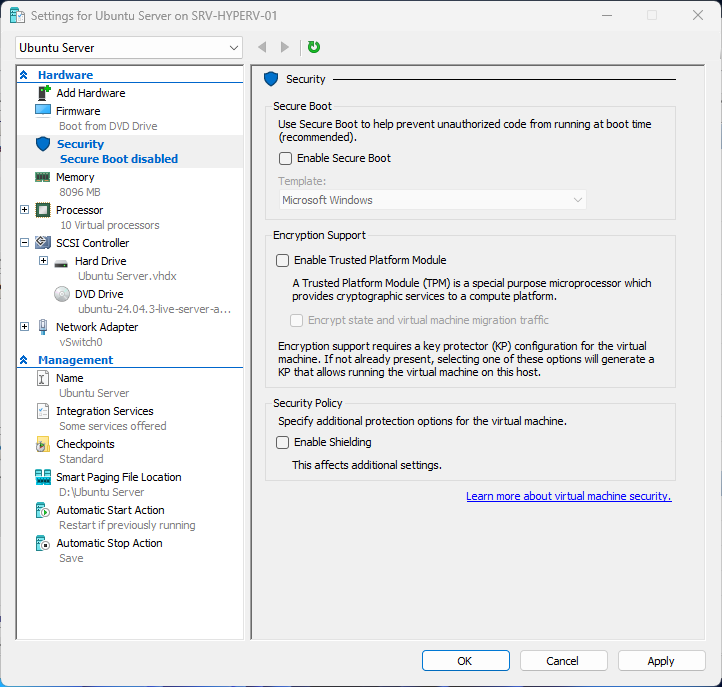
Task: Click the Integration Services icon
Action: coord(43,411)
